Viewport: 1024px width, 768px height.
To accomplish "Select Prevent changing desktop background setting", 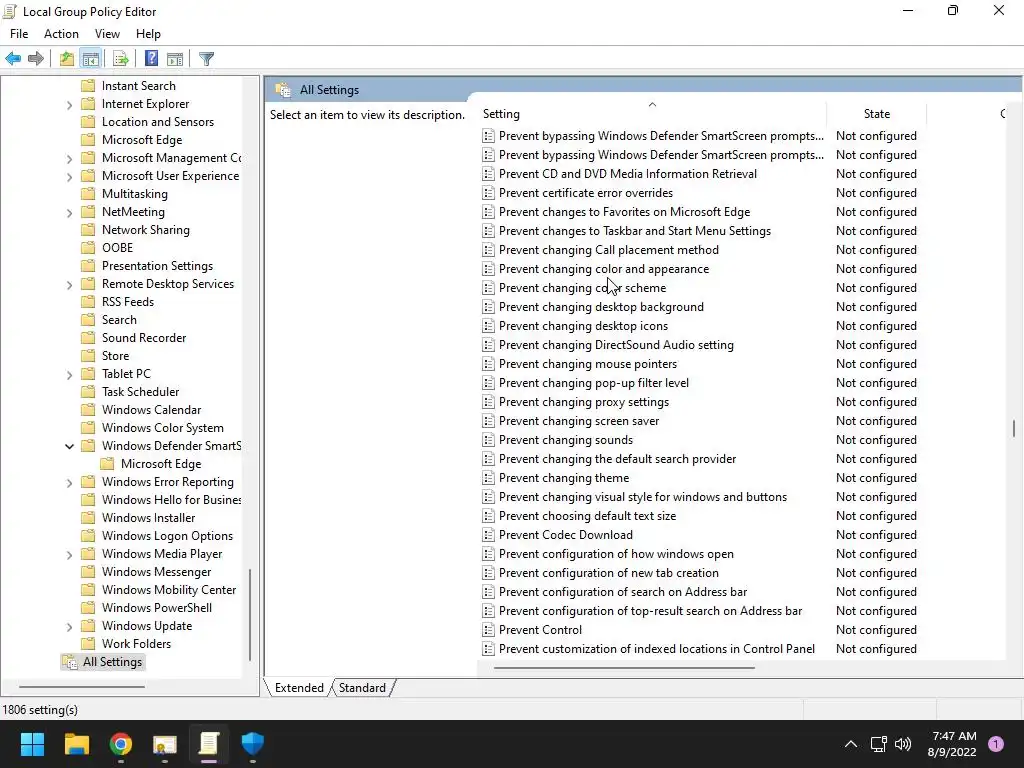I will (601, 307).
